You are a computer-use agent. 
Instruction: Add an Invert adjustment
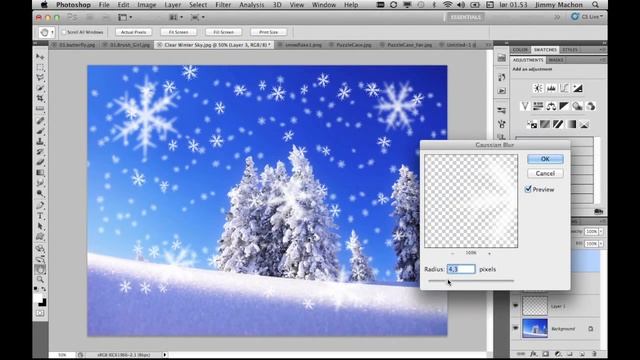(532, 124)
